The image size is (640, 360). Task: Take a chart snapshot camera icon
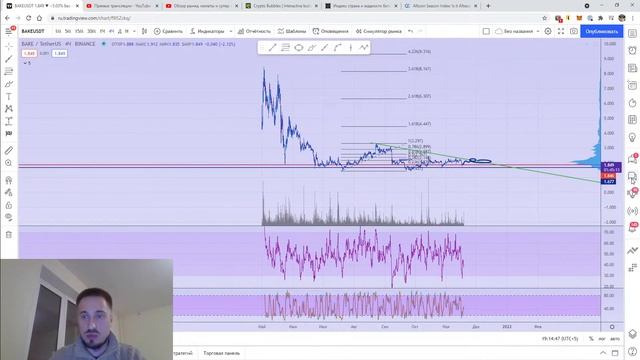tap(573, 31)
